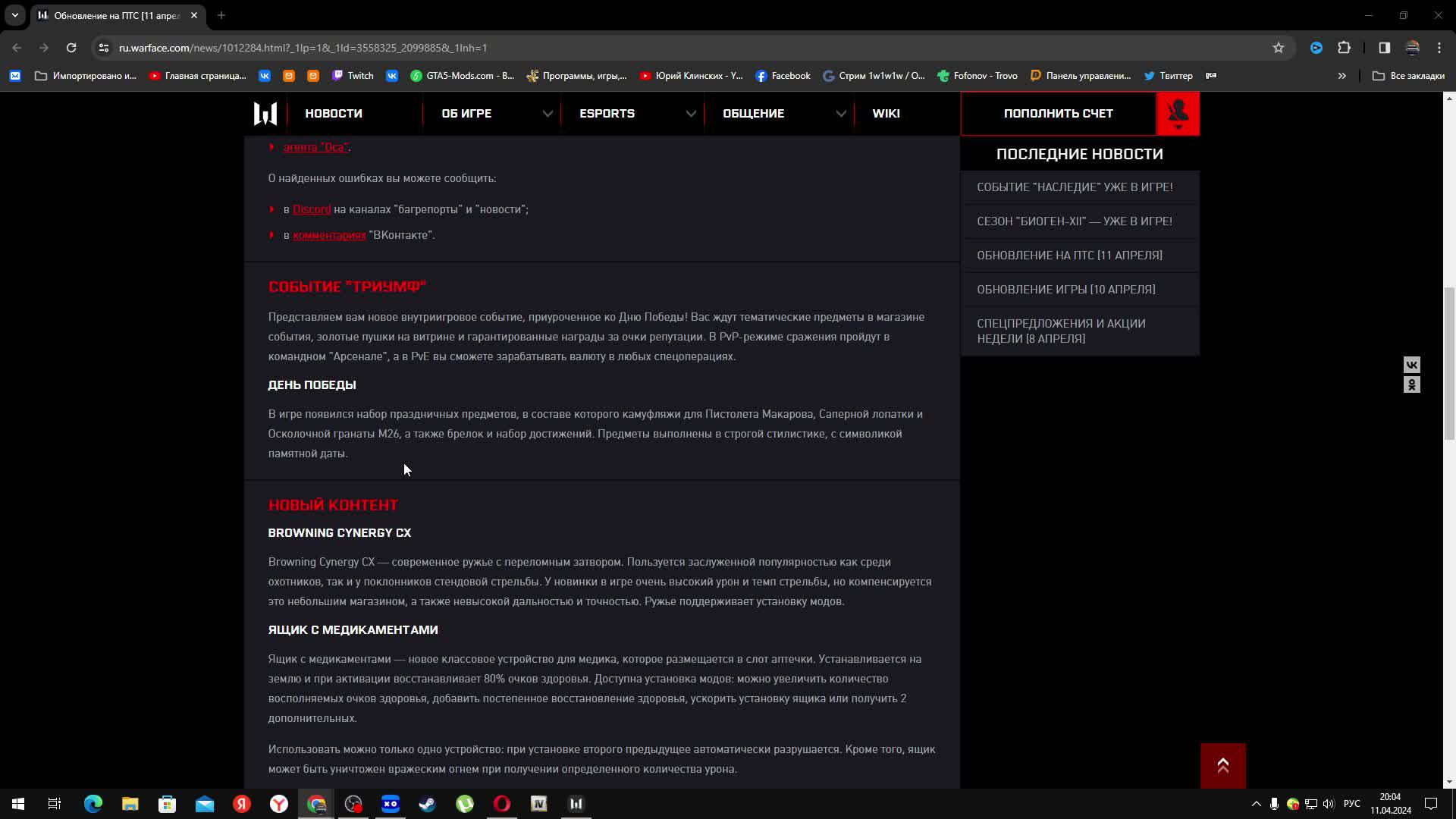Expand the ОБЩЕНИЕ dropdown menu
The image size is (1456, 819).
[840, 114]
